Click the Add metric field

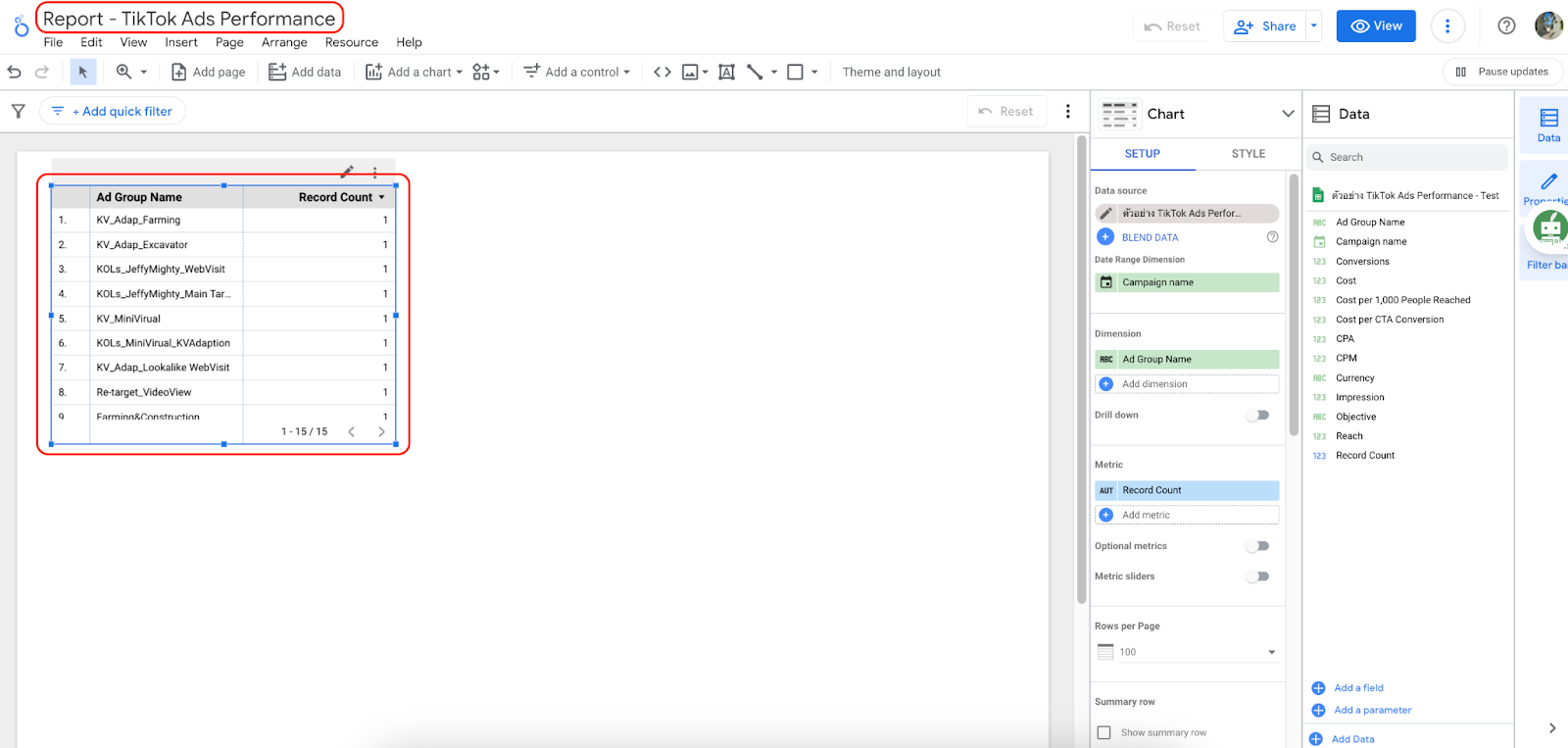[1187, 515]
